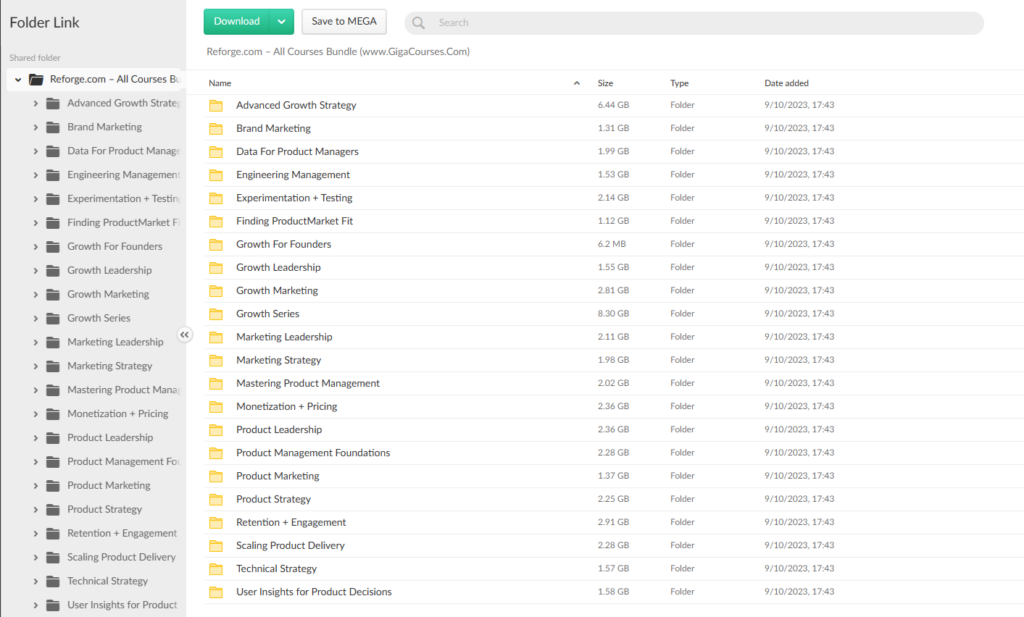Expand Monetization + Pricing sidebar node

(x=35, y=414)
